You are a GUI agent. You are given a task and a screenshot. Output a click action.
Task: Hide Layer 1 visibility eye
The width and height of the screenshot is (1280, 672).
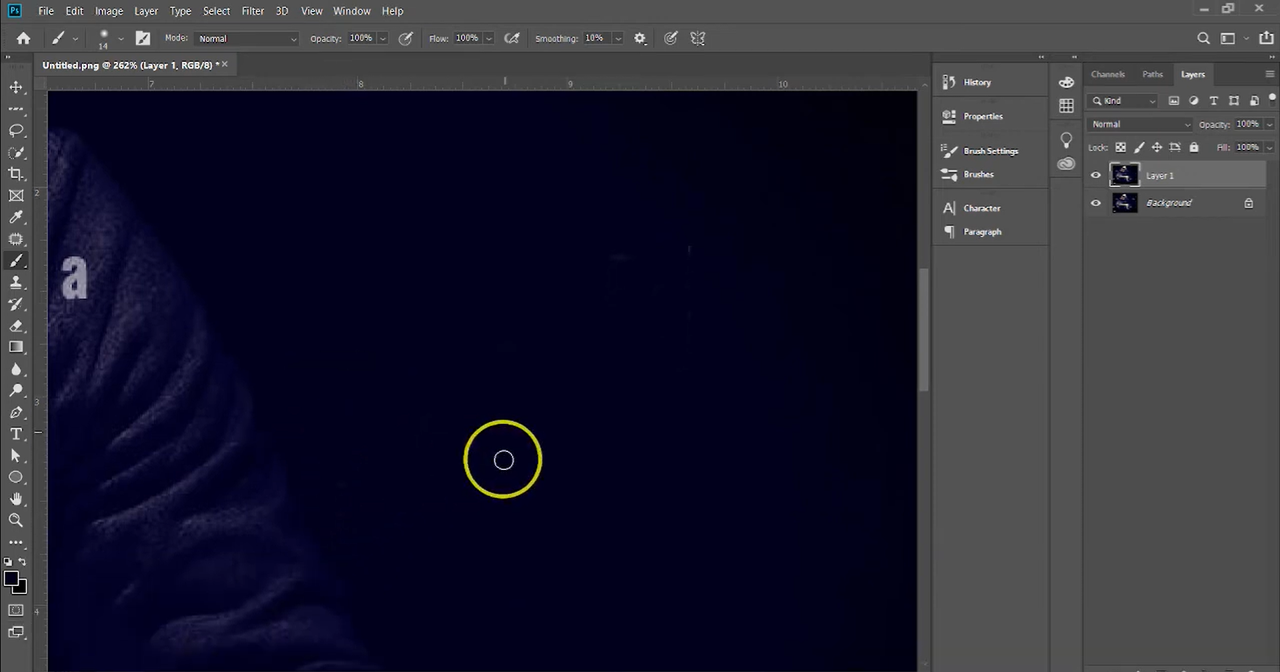pyautogui.click(x=1096, y=176)
